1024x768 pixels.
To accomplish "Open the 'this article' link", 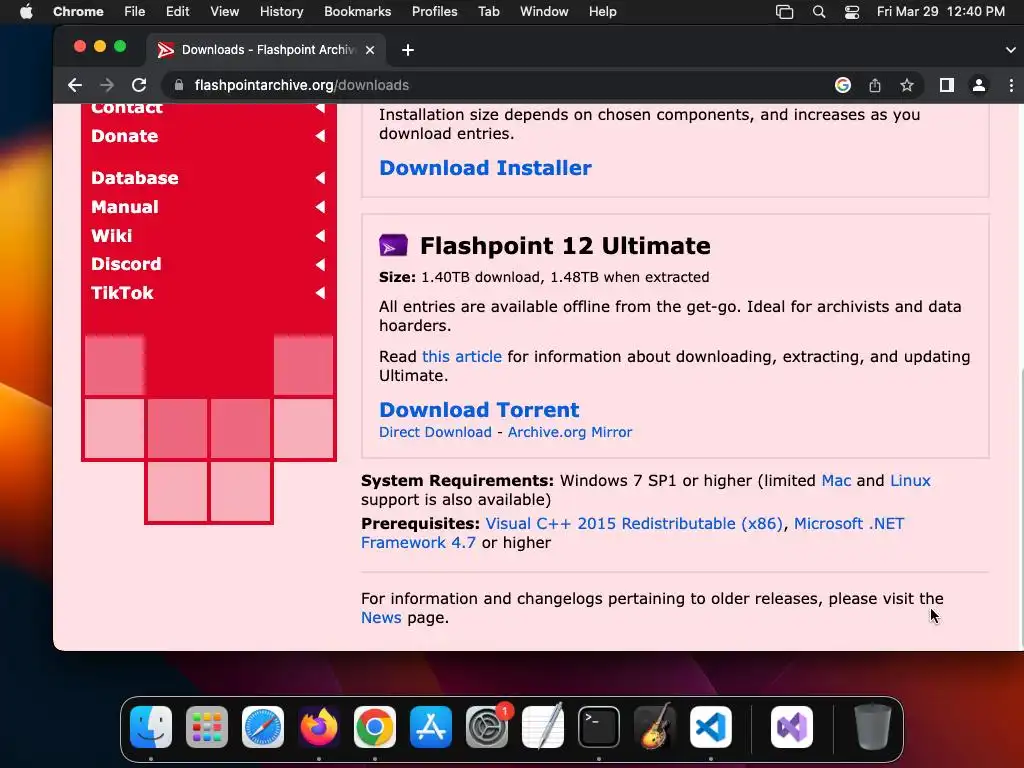I will tap(462, 357).
